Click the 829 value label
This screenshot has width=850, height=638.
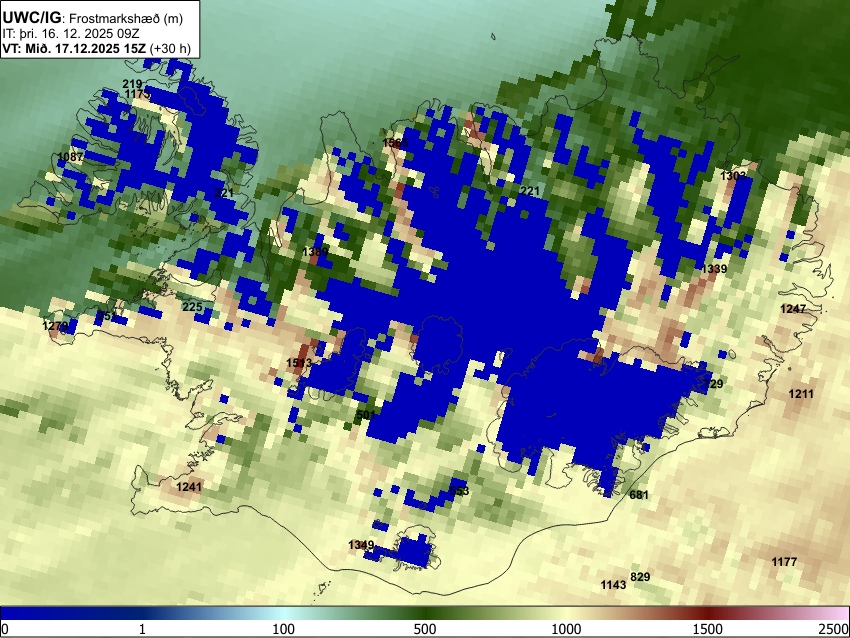pos(640,577)
